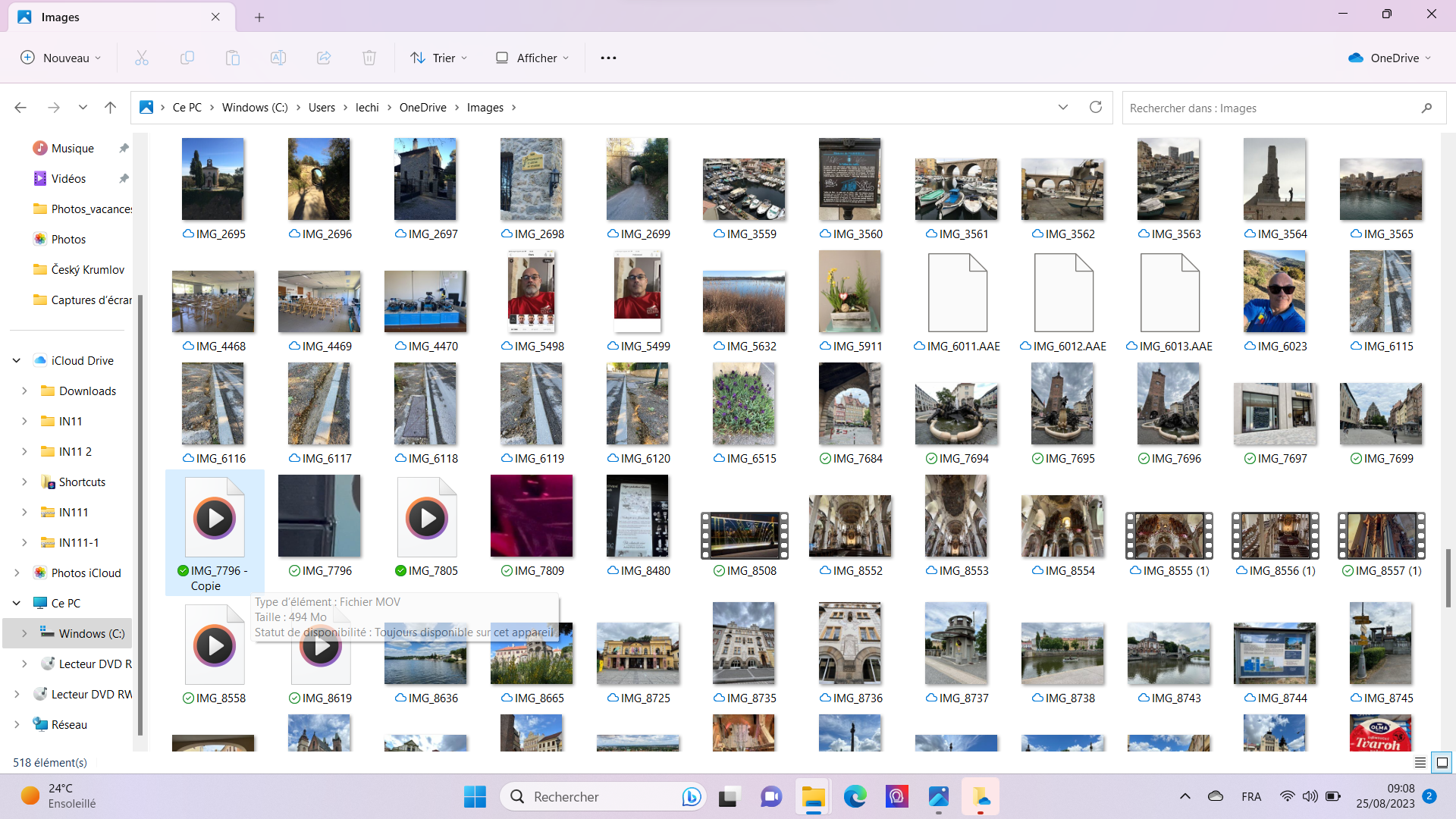Click the Delete trash icon

[369, 58]
